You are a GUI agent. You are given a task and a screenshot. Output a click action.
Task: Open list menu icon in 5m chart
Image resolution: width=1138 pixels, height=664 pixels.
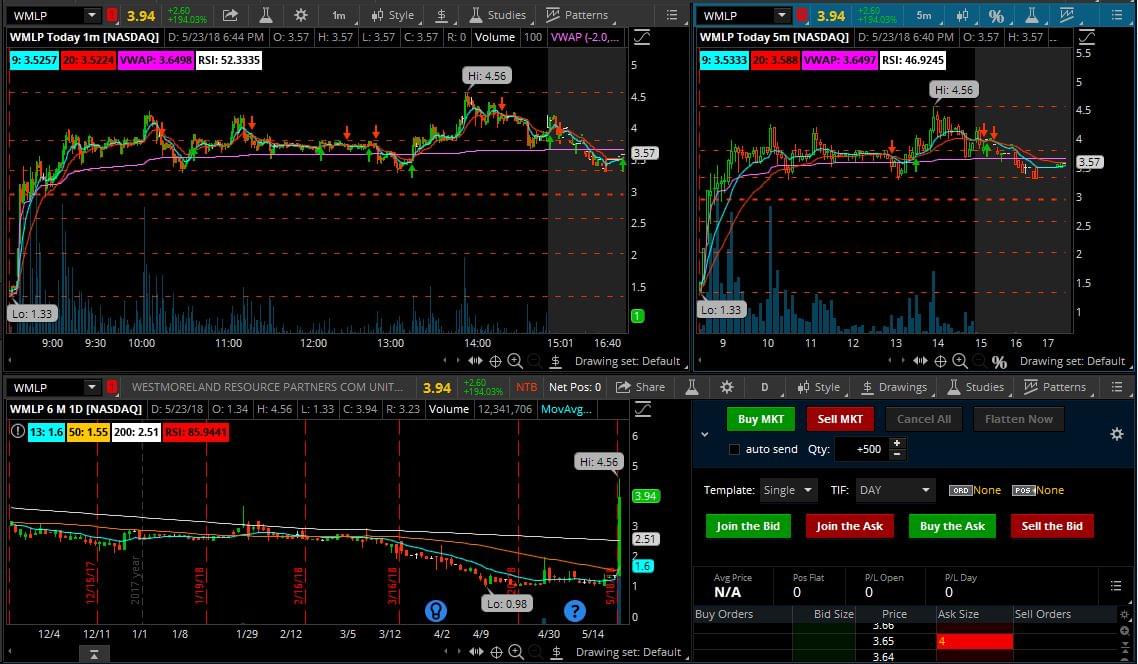point(1117,15)
